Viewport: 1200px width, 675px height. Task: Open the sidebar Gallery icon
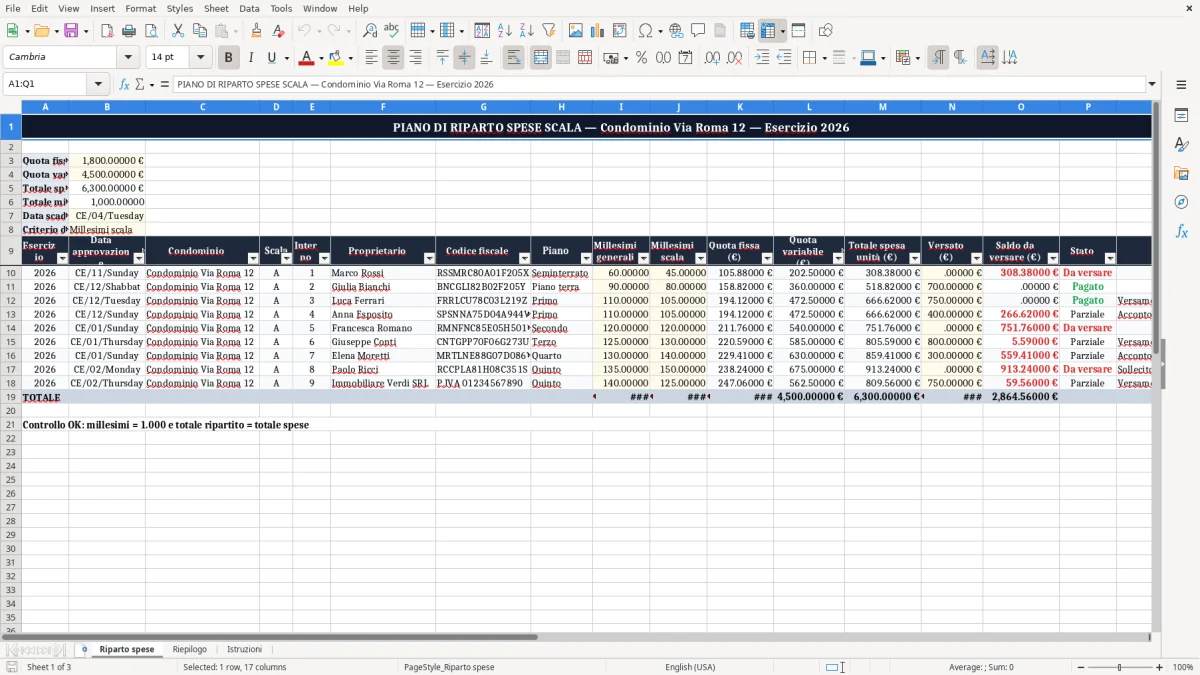(x=1181, y=174)
